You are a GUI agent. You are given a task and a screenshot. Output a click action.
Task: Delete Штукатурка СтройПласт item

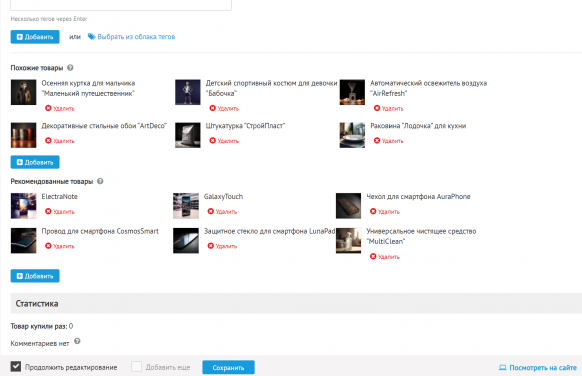click(x=224, y=141)
